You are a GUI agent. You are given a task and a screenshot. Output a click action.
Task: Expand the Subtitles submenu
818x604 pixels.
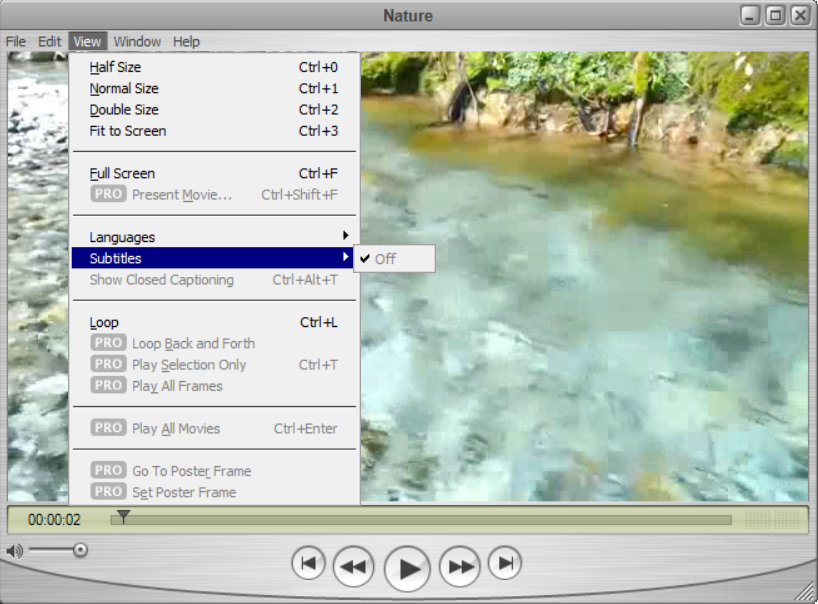coord(115,259)
